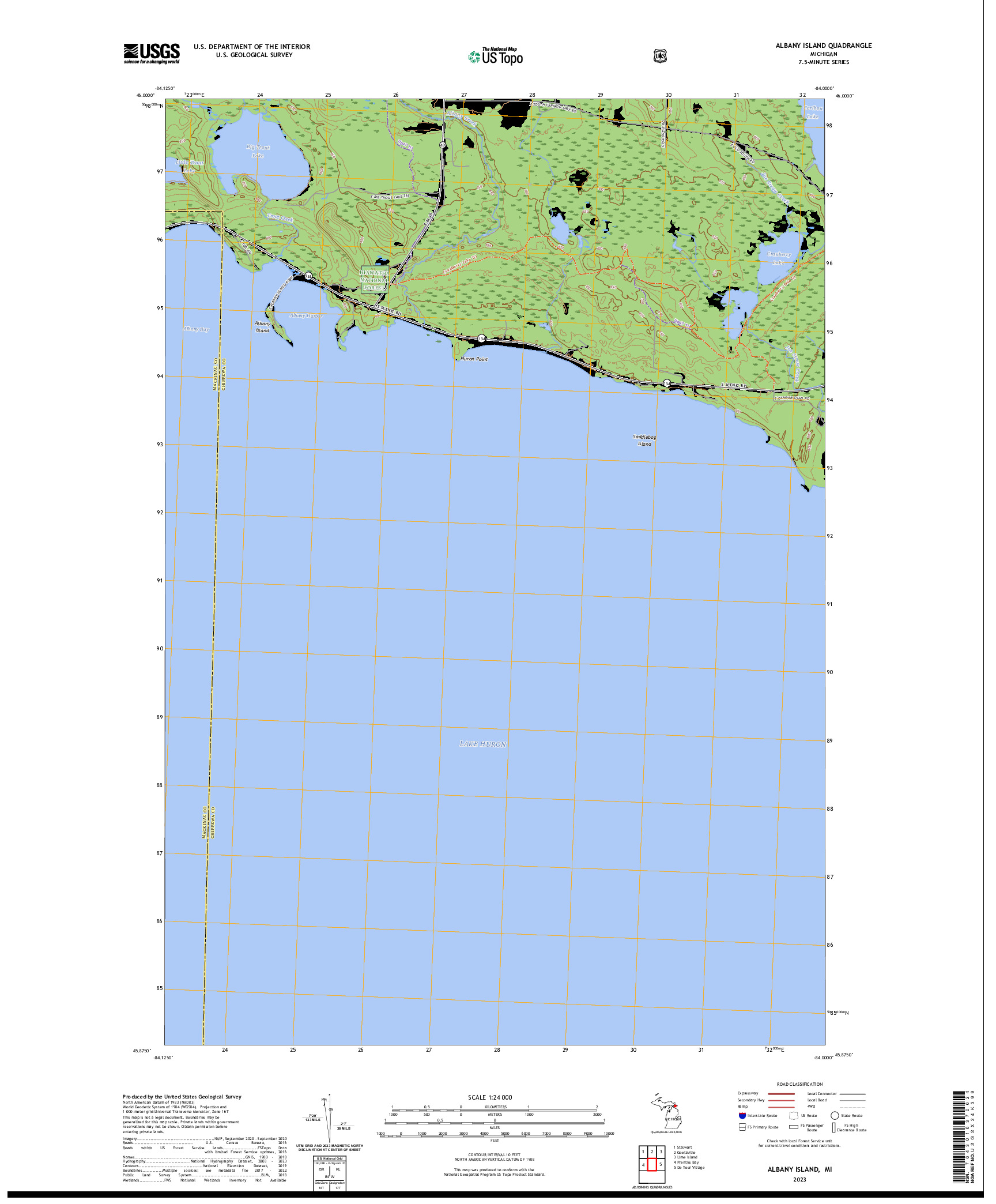Click the feet scale bar
Image resolution: width=996 pixels, height=1204 pixels.
tap(495, 1136)
